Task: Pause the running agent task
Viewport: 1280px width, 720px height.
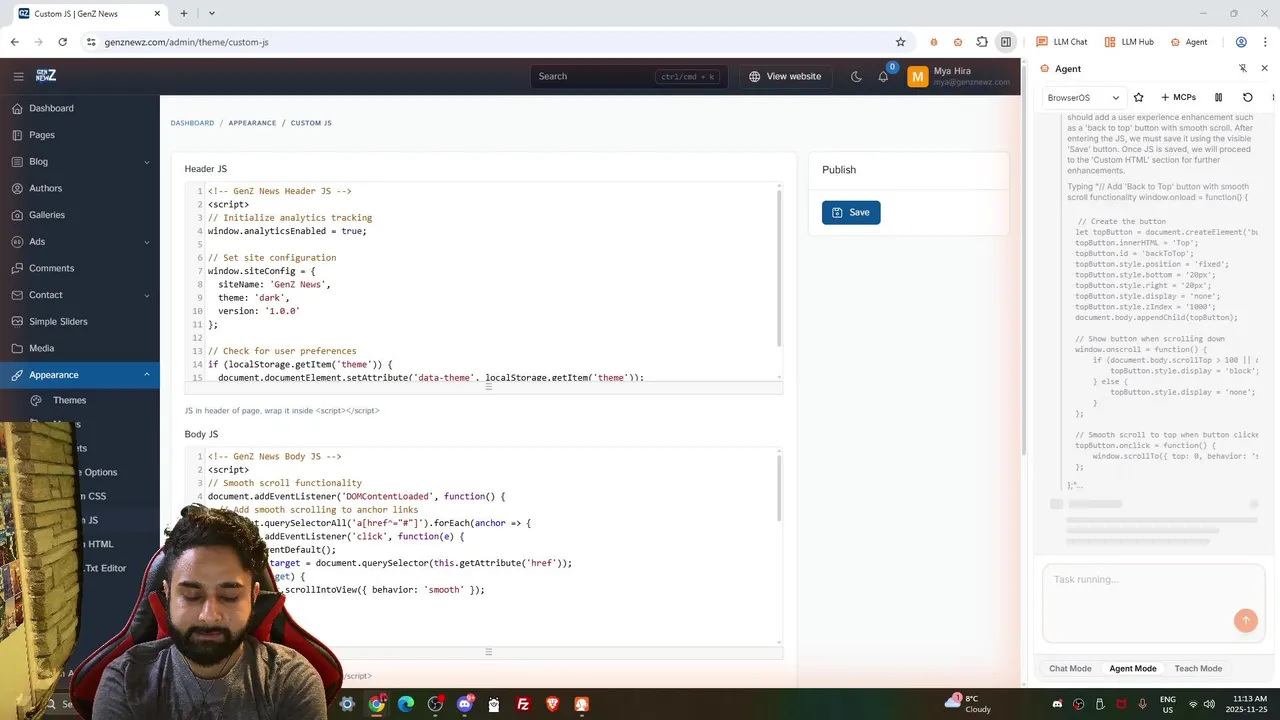Action: click(x=1218, y=98)
